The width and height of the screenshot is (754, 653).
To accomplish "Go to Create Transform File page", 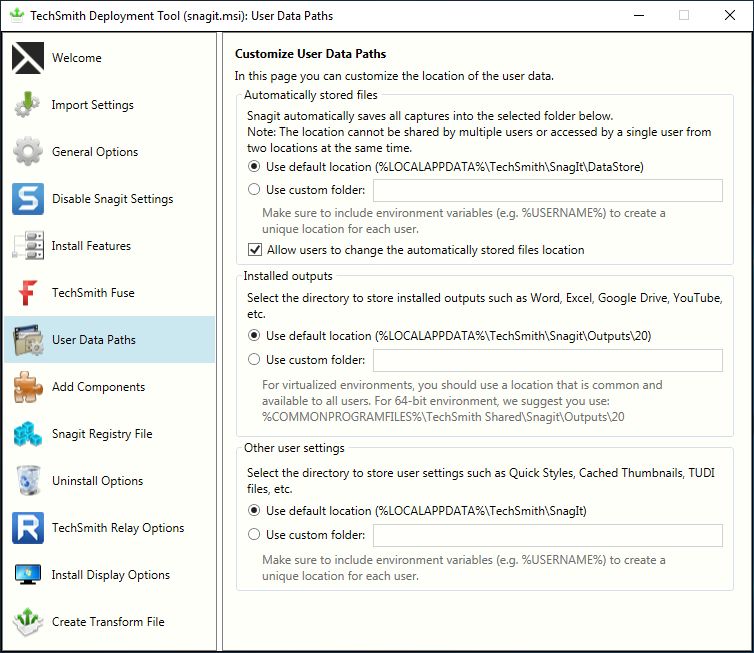I will (110, 622).
